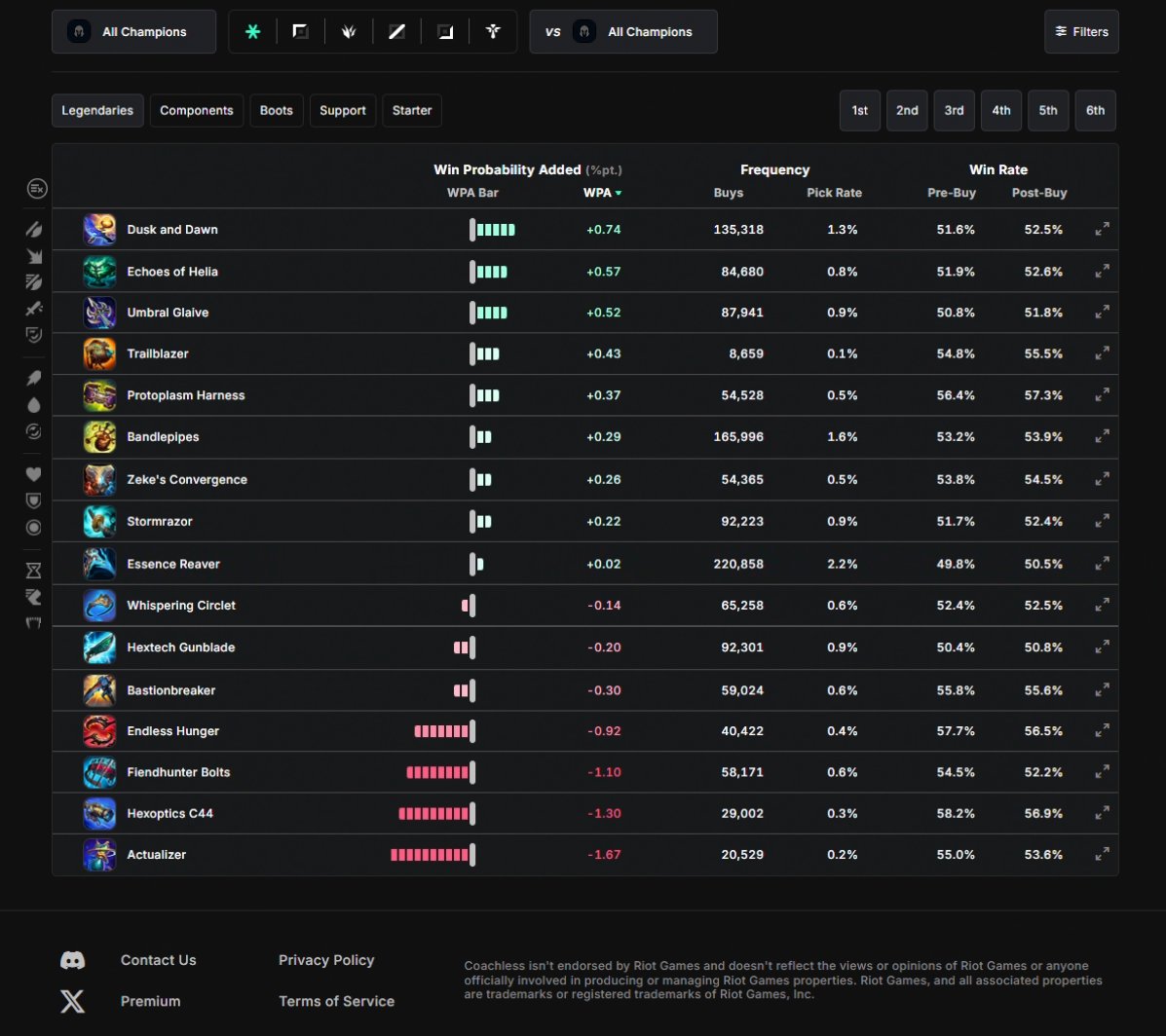Toggle the 6th item slot filter
The width and height of the screenshot is (1166, 1036).
1095,110
